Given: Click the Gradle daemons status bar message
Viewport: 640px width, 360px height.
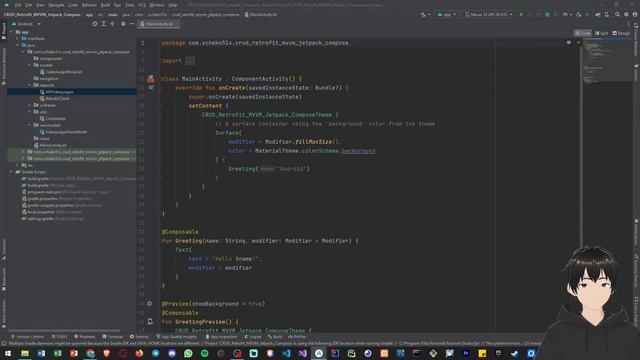Looking at the screenshot, I should 274,344.
